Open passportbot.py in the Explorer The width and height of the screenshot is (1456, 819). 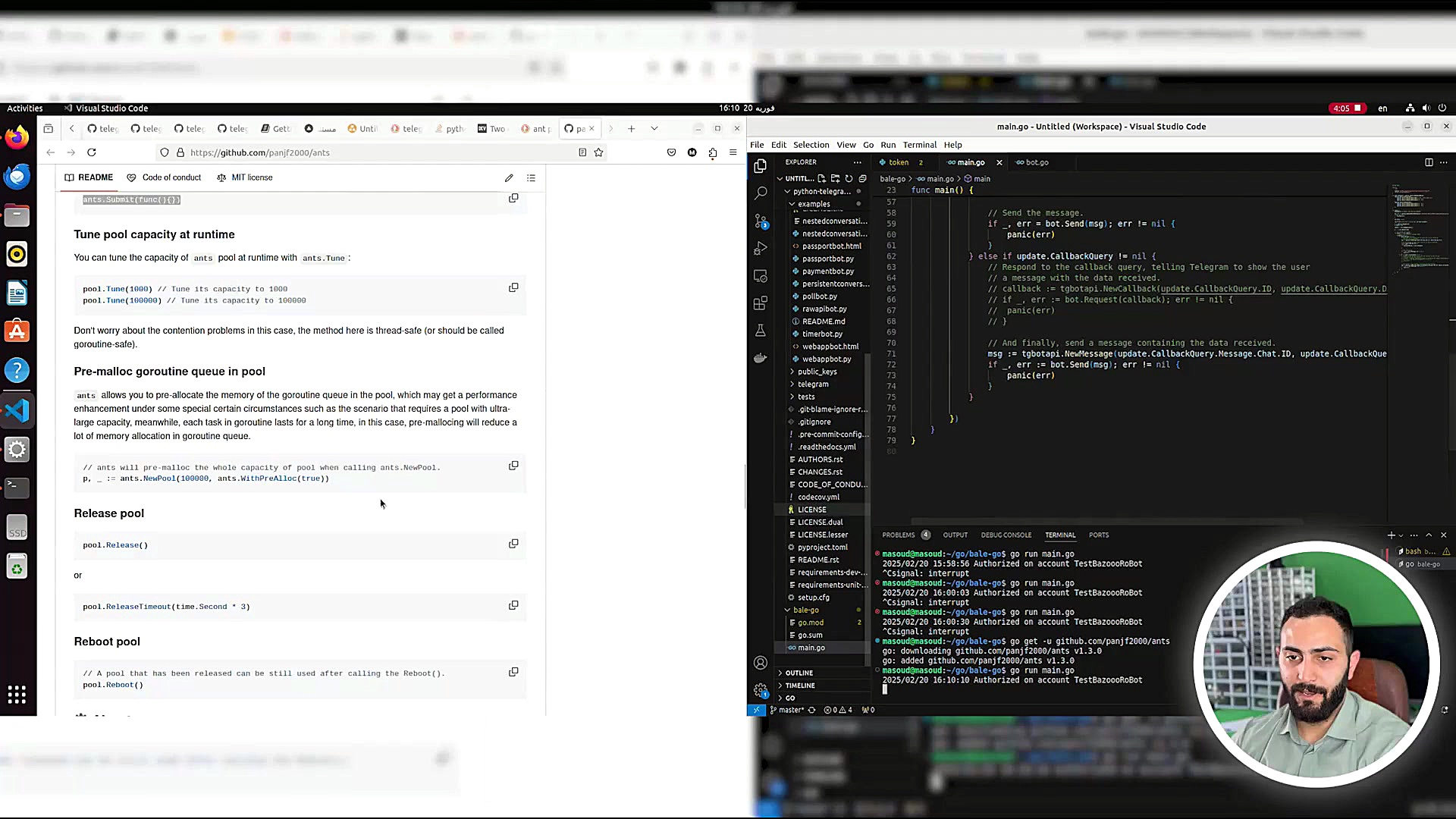(x=827, y=259)
